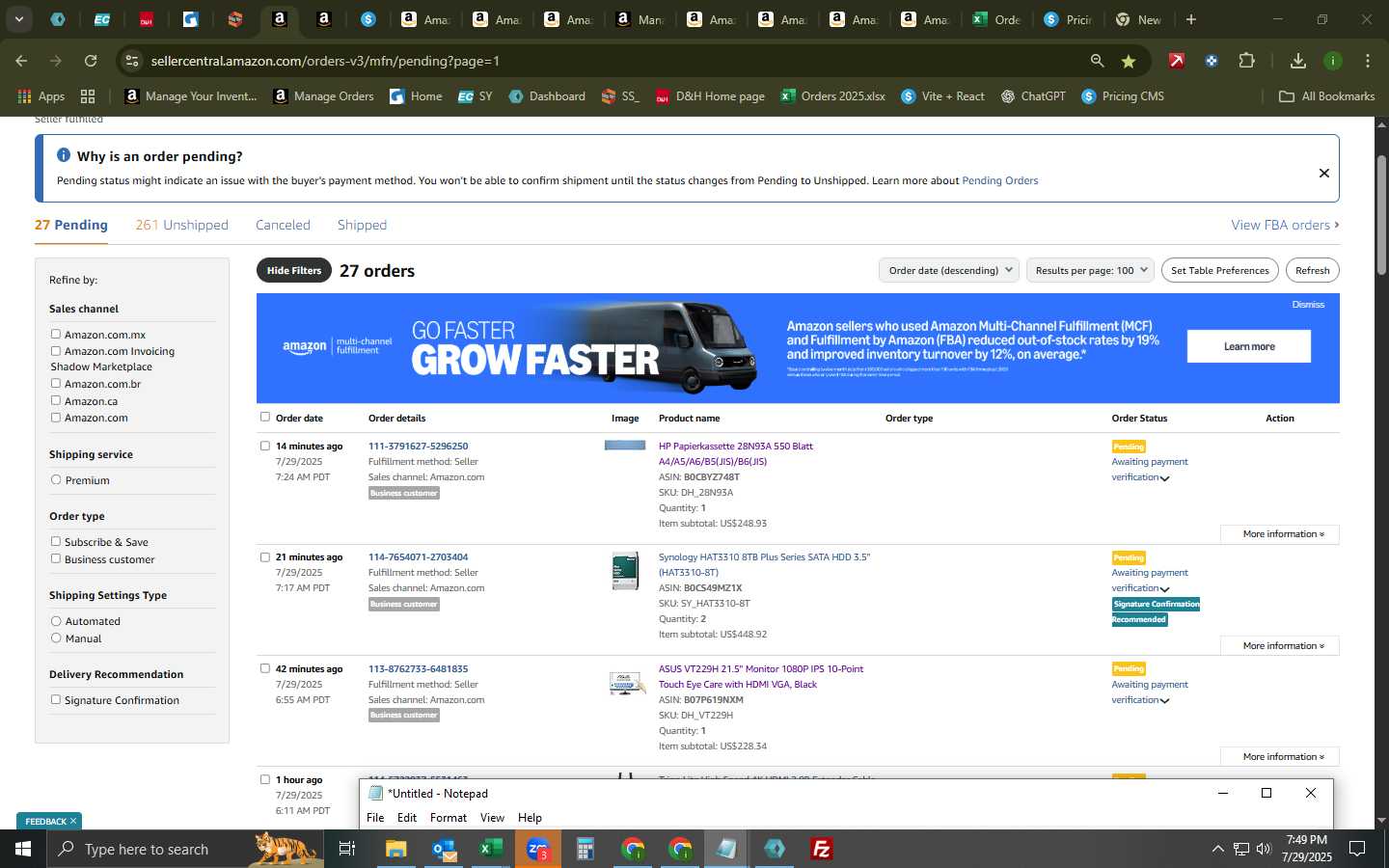The height and width of the screenshot is (868, 1389).
Task: Check the Subscribe & Save order type
Action: click(x=56, y=541)
